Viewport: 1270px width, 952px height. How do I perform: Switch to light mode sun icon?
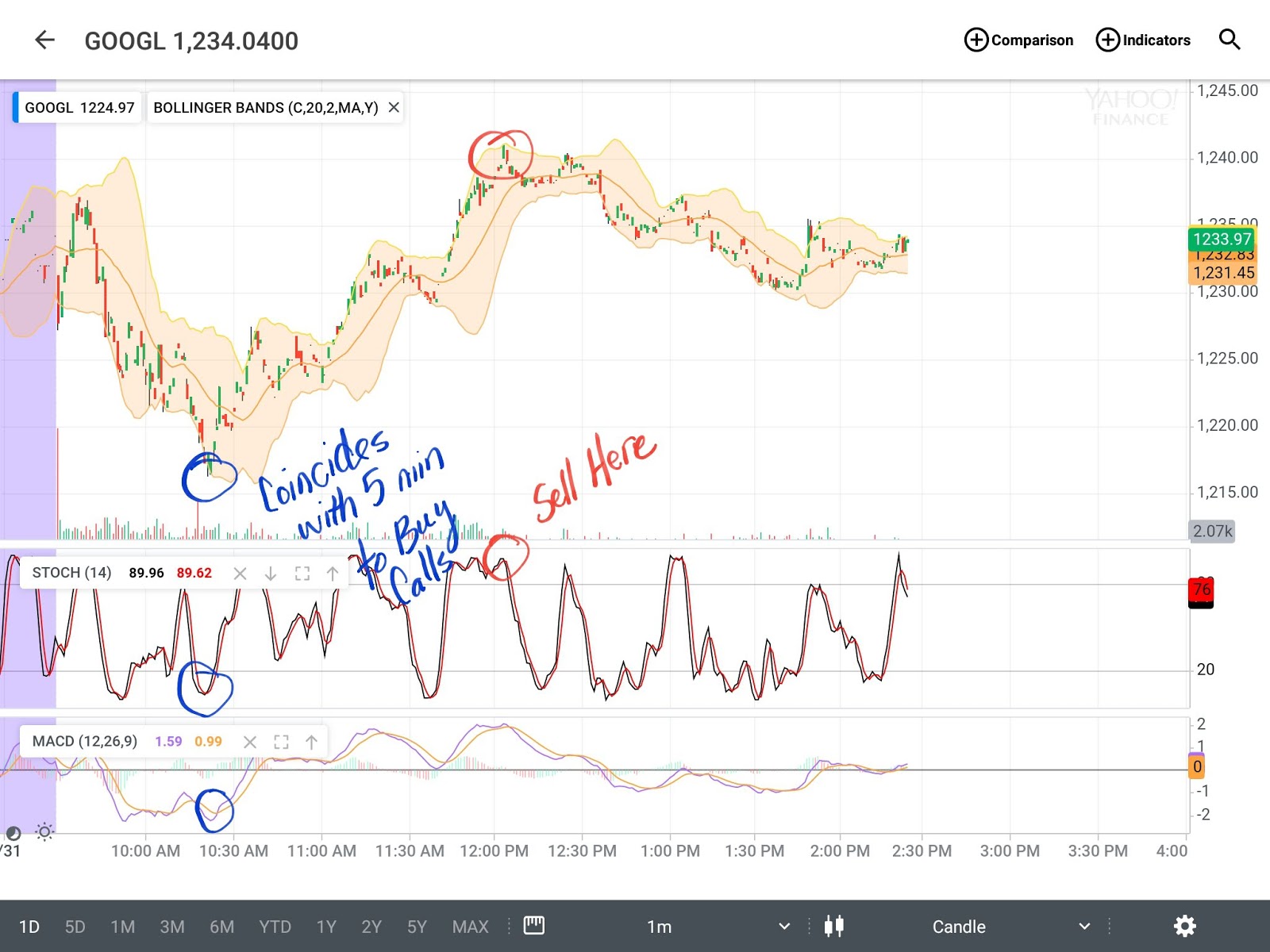44,831
